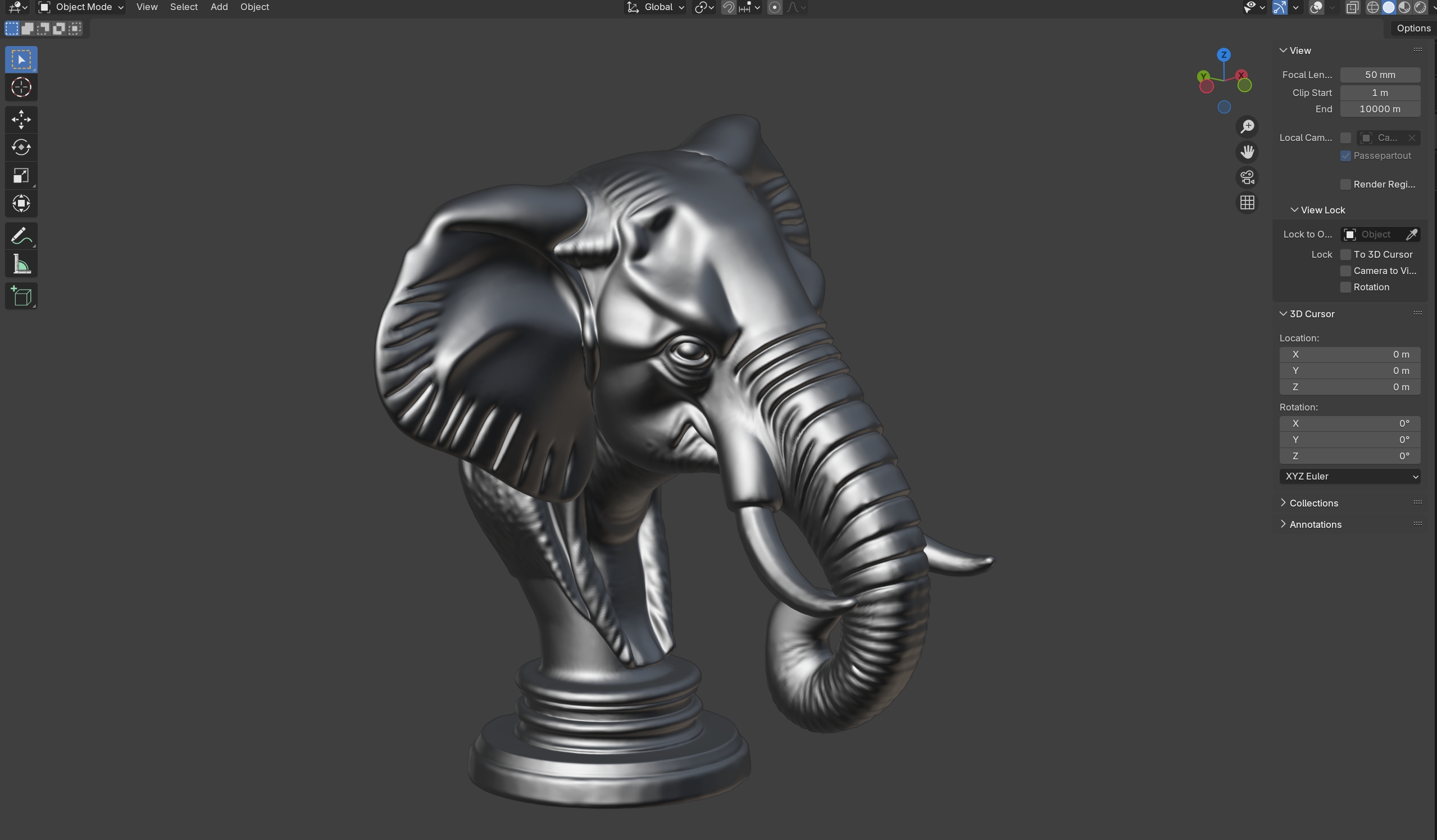The image size is (1437, 840).
Task: Switch to orthographic view via grid icon
Action: [x=1247, y=203]
